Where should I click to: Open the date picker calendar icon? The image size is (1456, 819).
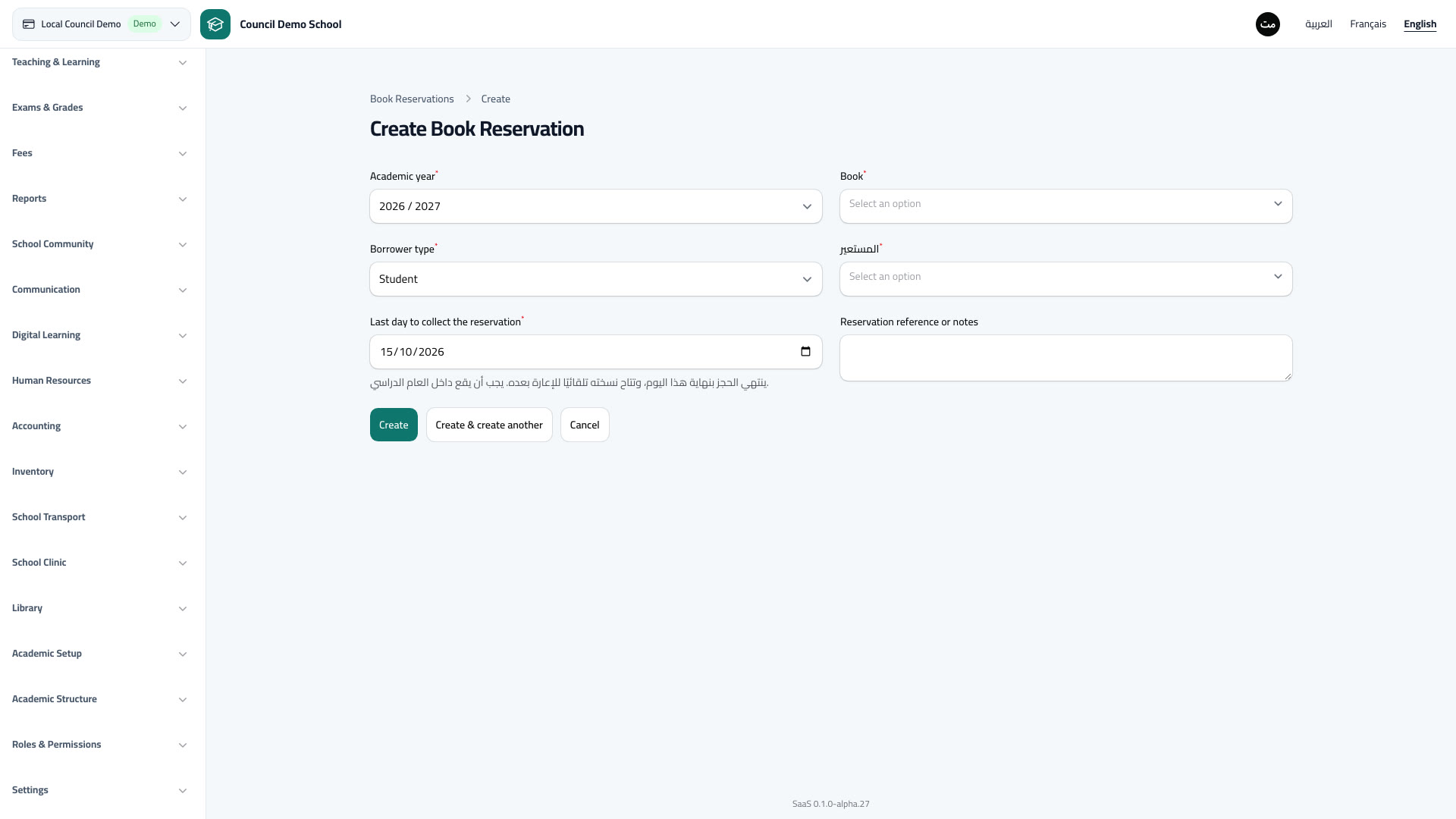click(805, 351)
